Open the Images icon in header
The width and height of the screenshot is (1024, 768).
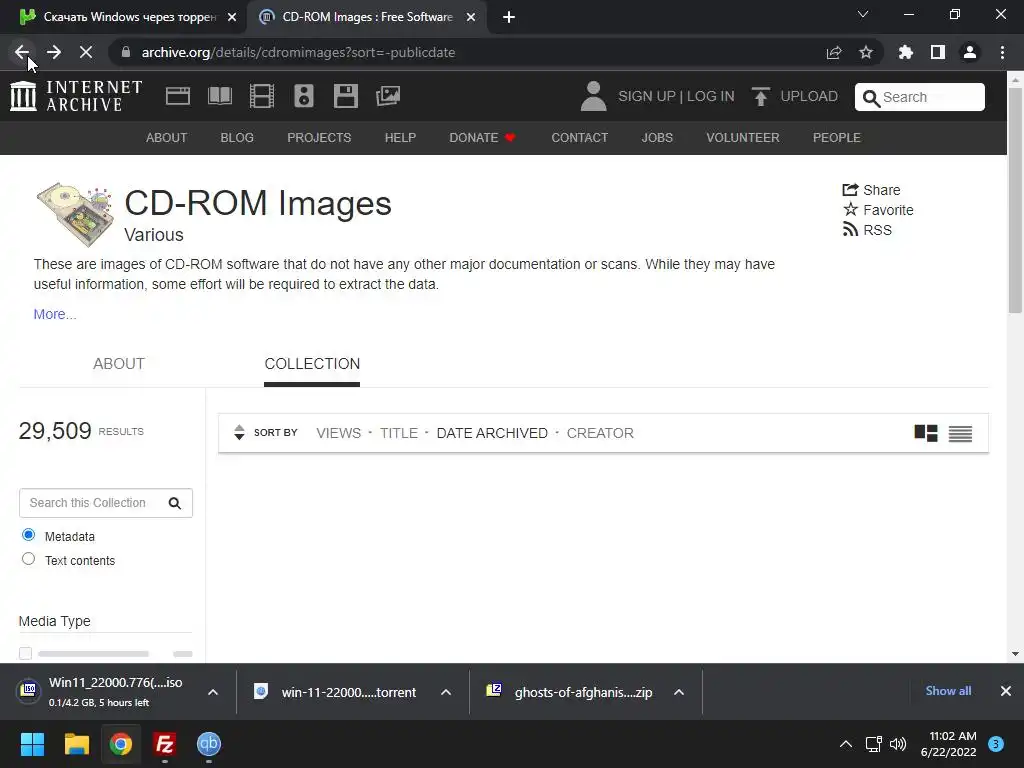pos(388,96)
